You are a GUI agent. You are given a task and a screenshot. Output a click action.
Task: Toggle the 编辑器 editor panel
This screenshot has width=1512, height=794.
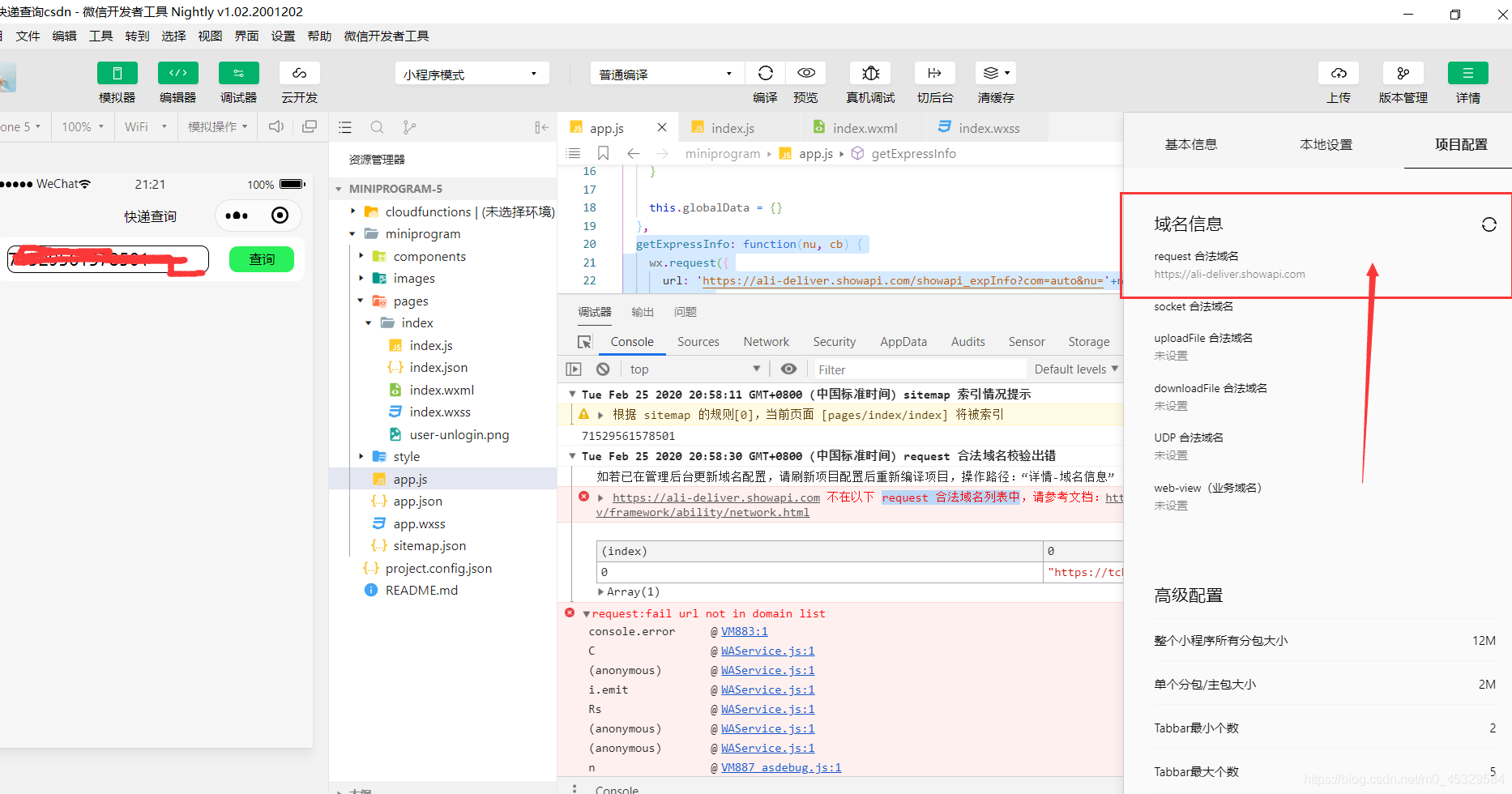[178, 74]
